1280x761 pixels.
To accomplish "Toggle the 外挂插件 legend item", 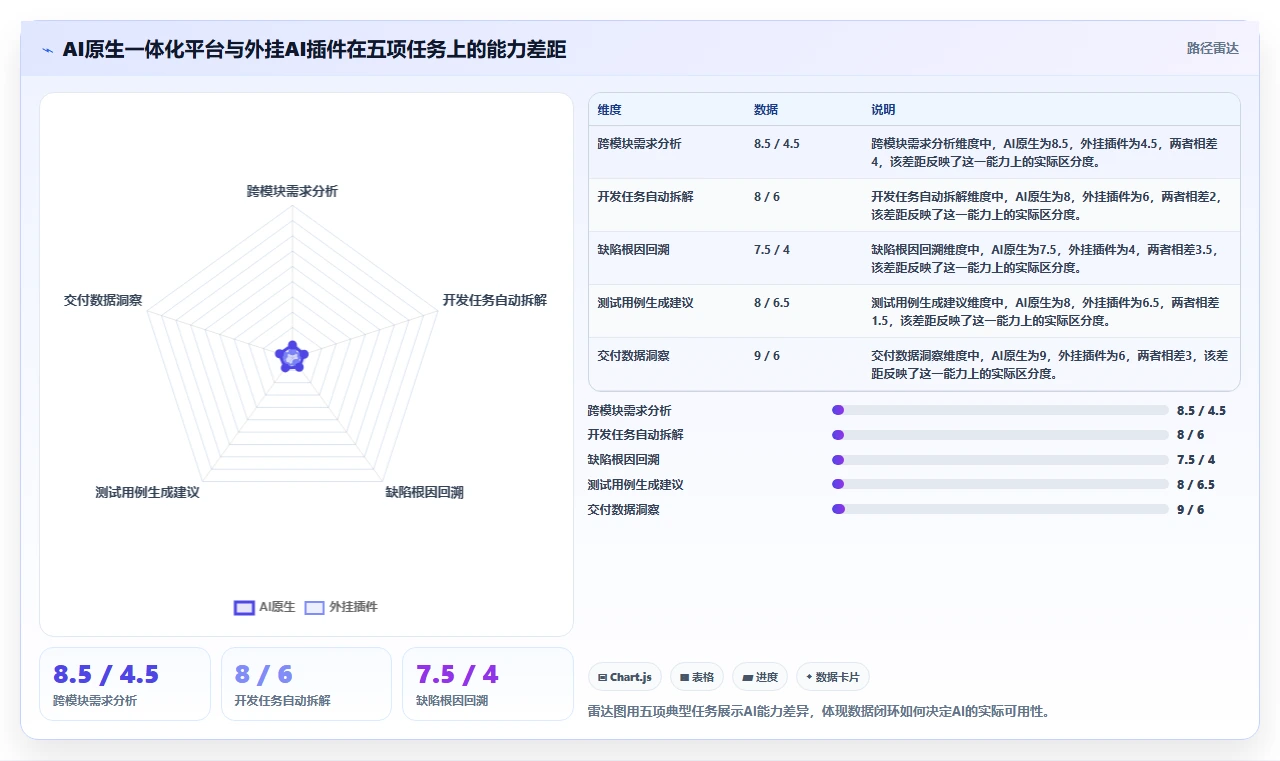I will [341, 607].
